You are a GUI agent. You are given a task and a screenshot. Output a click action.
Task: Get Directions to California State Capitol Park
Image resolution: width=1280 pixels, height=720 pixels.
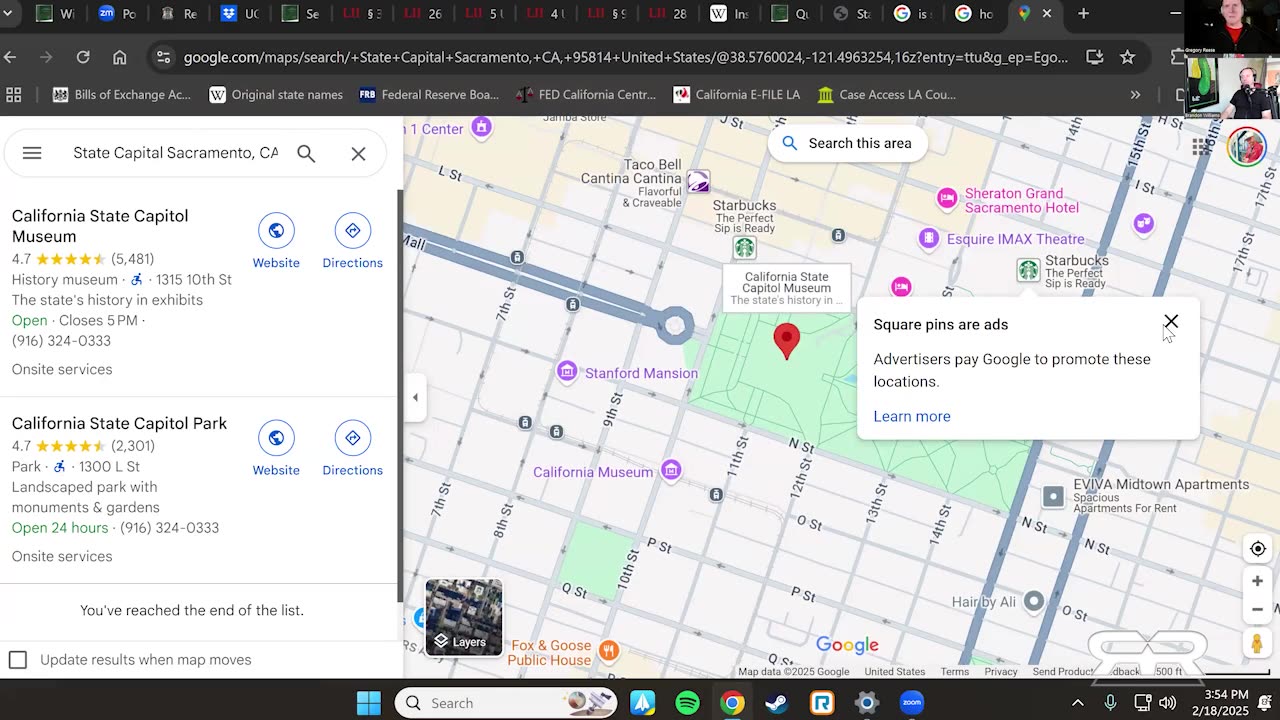click(x=352, y=449)
